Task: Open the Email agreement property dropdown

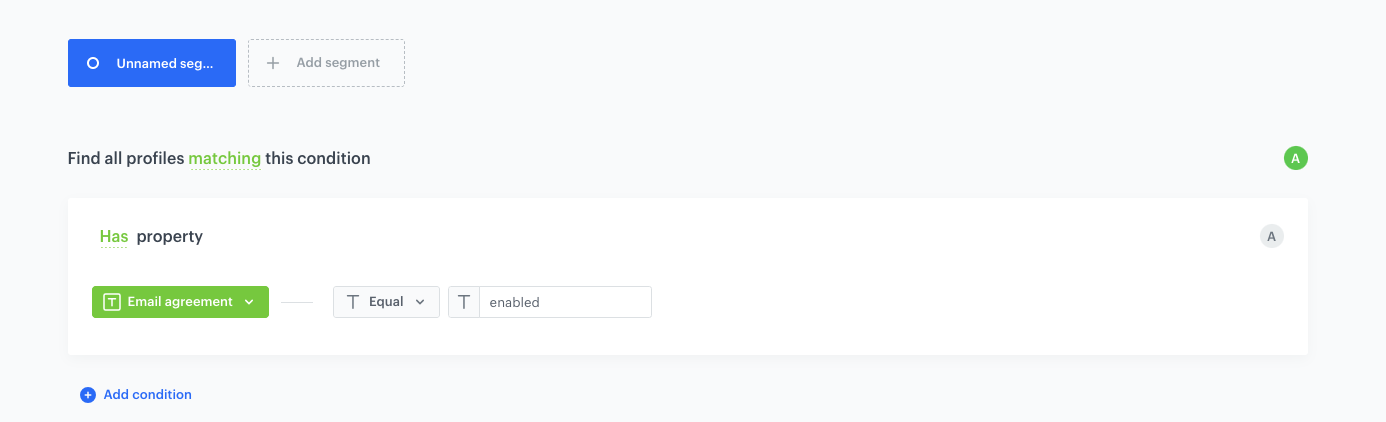Action: (x=180, y=302)
